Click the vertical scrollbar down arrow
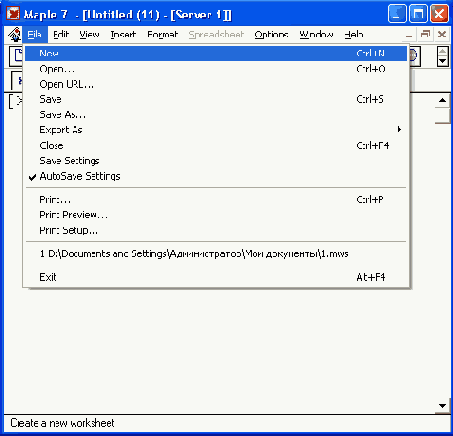453x436 pixels. click(x=442, y=406)
